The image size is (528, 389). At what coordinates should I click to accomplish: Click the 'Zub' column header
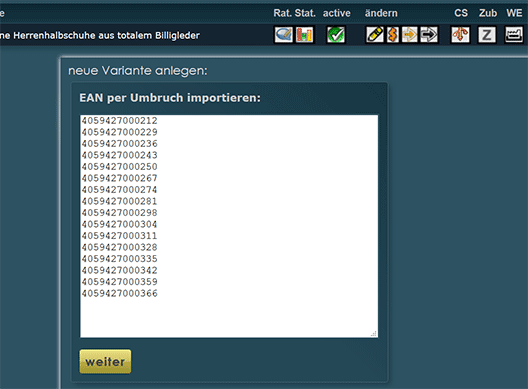tap(488, 13)
